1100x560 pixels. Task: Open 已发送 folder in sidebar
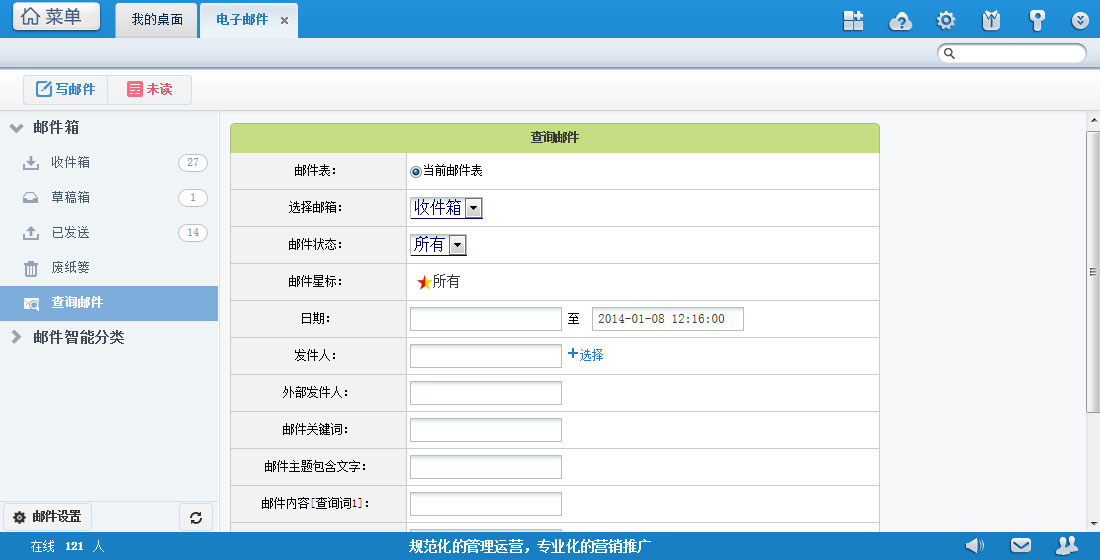[70, 233]
